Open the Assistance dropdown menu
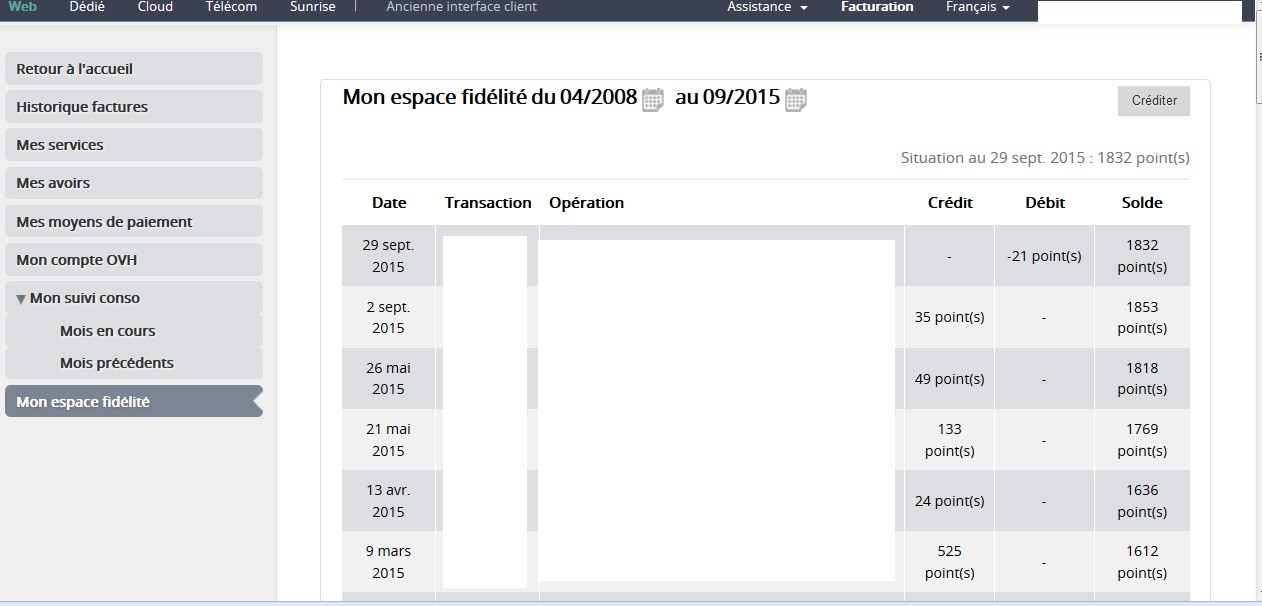 [767, 7]
